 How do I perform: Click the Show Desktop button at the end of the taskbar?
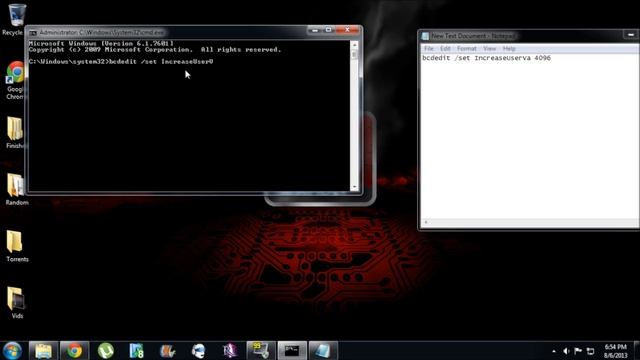pos(637,351)
